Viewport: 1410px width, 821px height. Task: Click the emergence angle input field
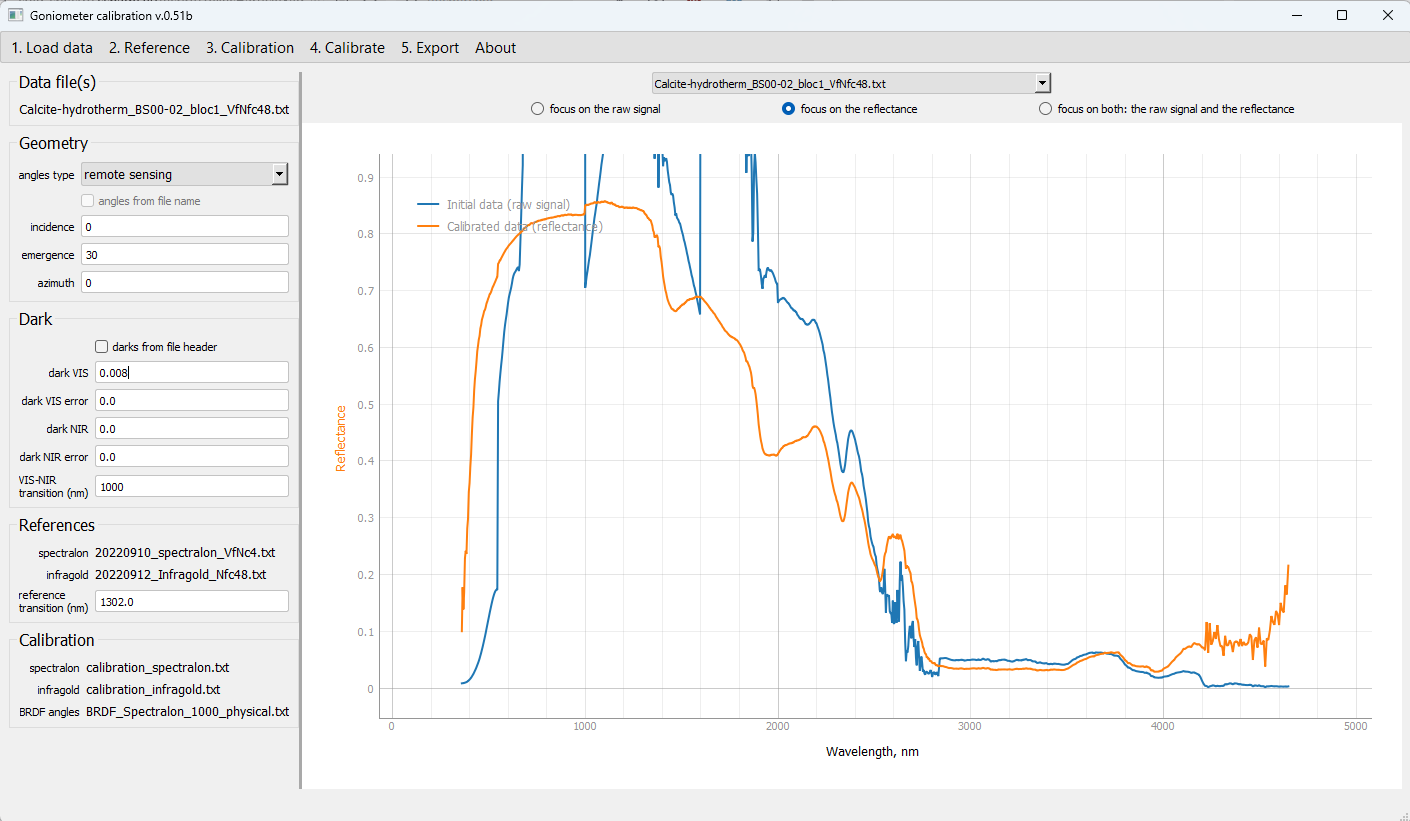coord(185,255)
